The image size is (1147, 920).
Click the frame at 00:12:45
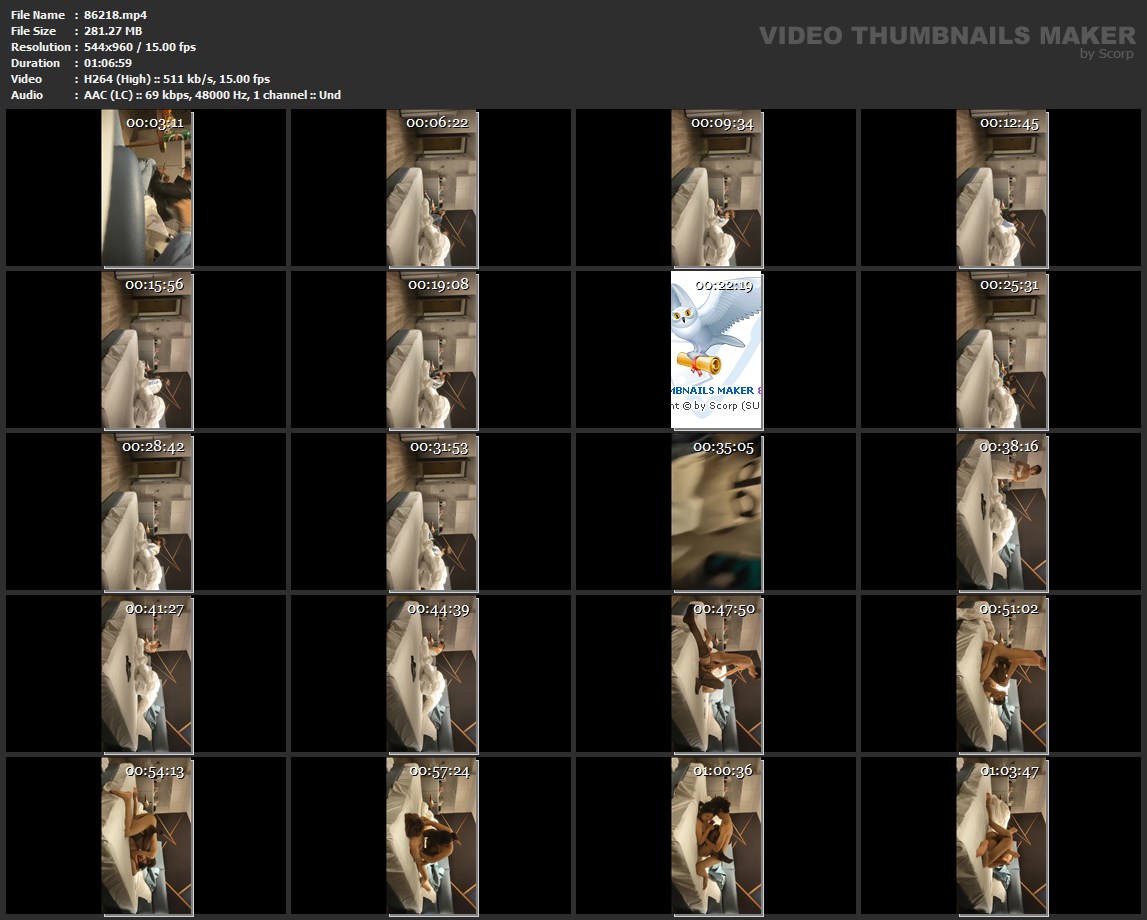tap(1002, 188)
